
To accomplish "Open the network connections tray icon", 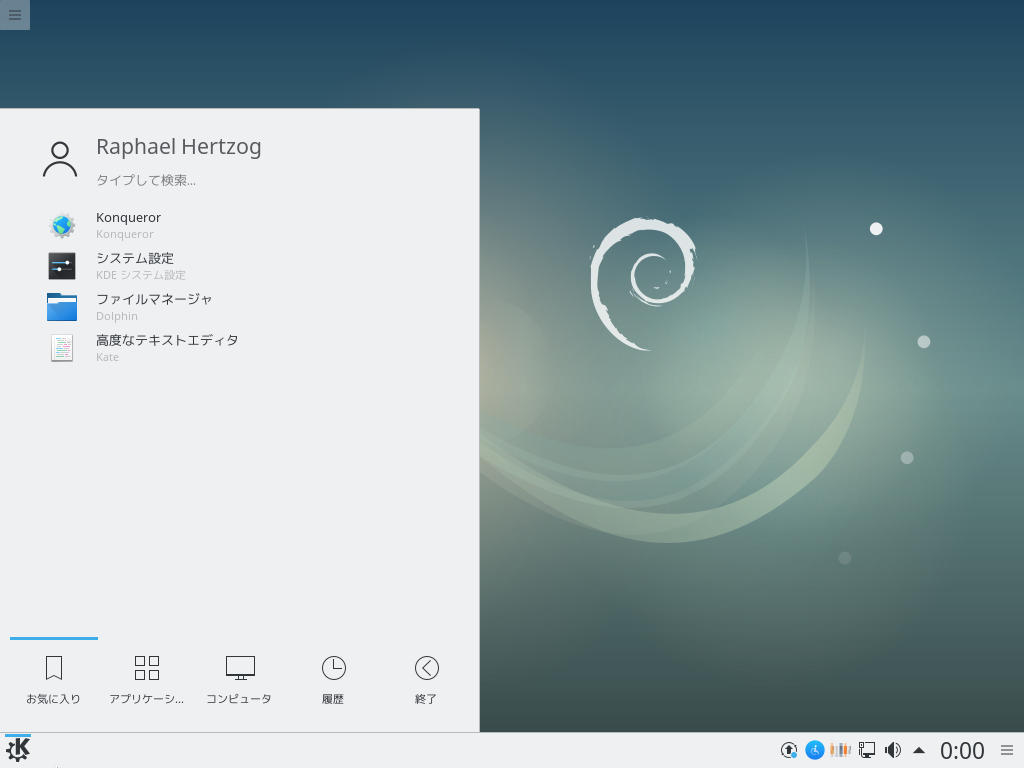I will tap(865, 750).
